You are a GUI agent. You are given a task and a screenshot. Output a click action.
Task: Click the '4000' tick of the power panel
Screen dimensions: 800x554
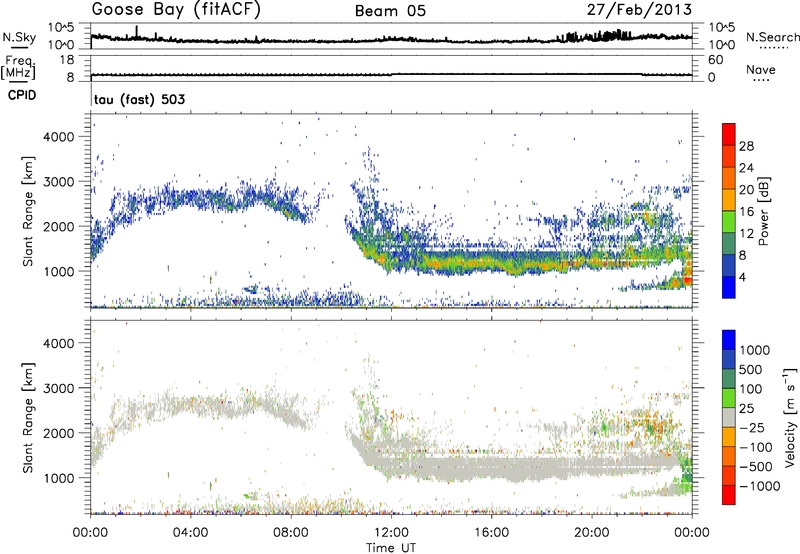point(58,137)
